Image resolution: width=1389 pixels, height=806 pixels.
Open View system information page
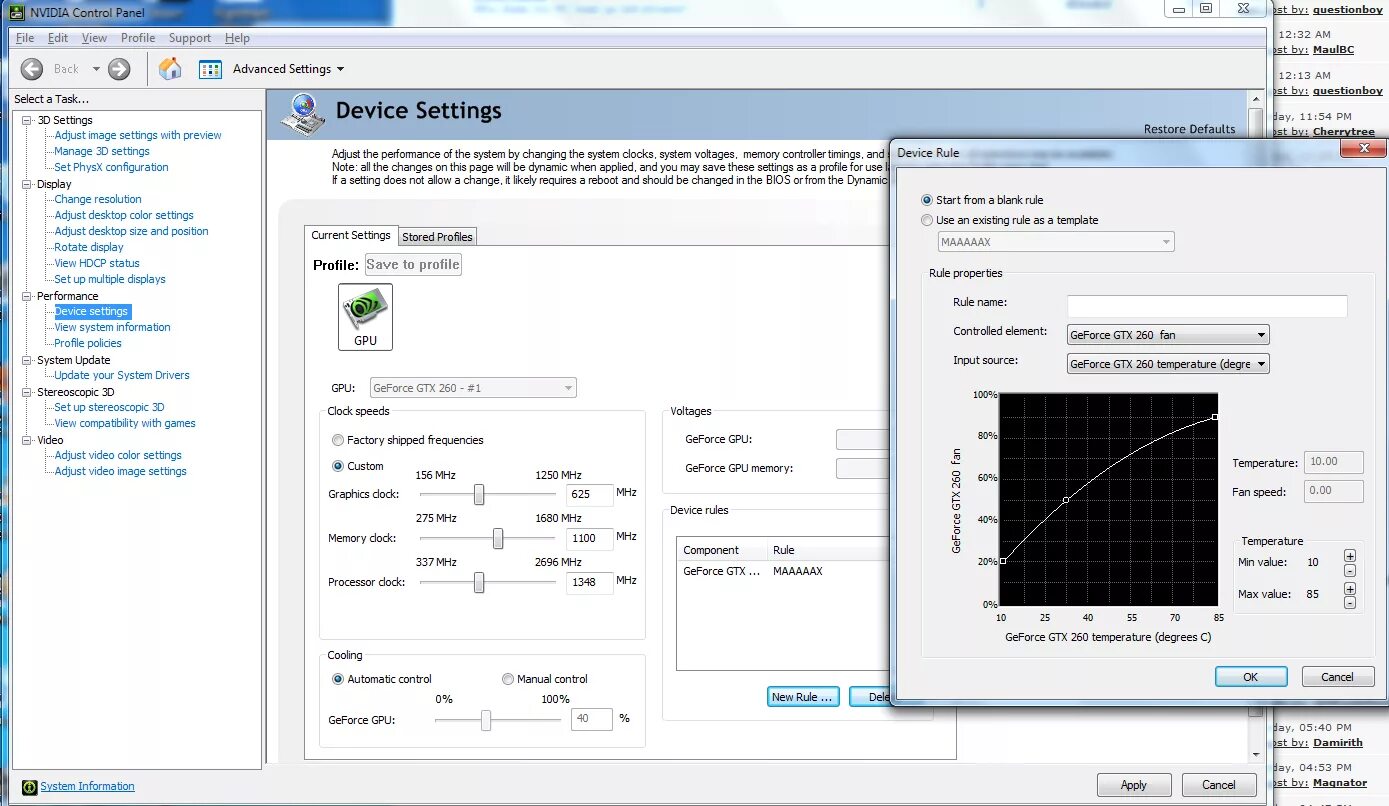point(112,327)
